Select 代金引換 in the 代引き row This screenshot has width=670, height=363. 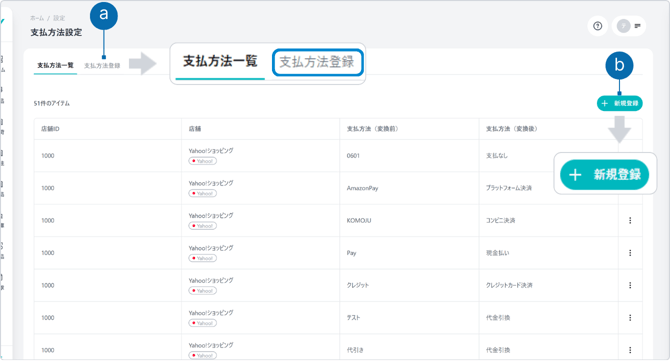coord(498,350)
